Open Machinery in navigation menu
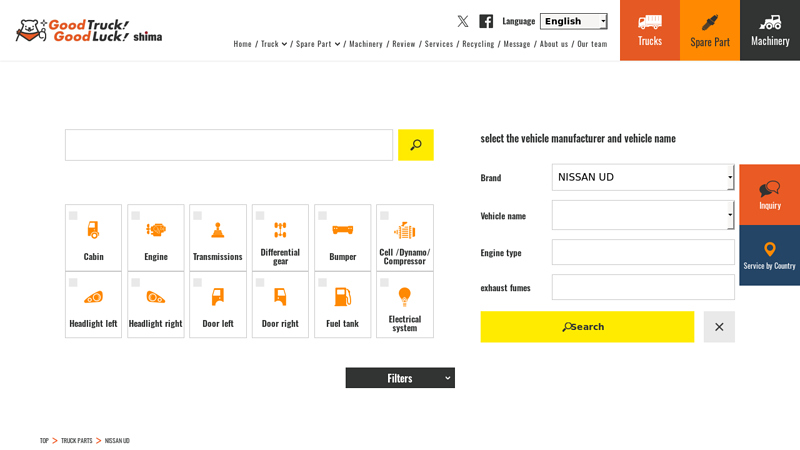The height and width of the screenshot is (450, 800). (x=366, y=44)
